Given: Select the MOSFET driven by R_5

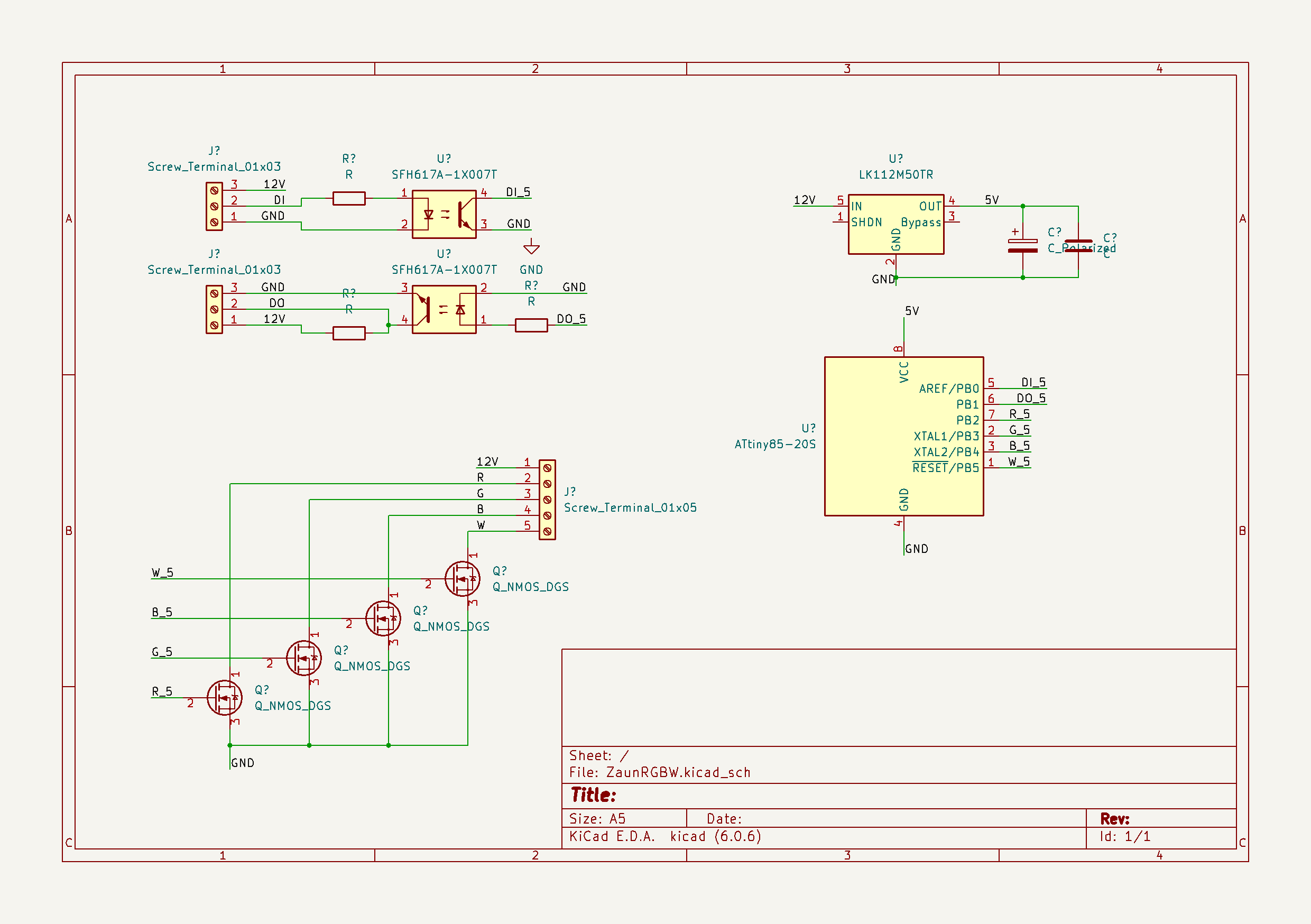Looking at the screenshot, I should coord(224,698).
